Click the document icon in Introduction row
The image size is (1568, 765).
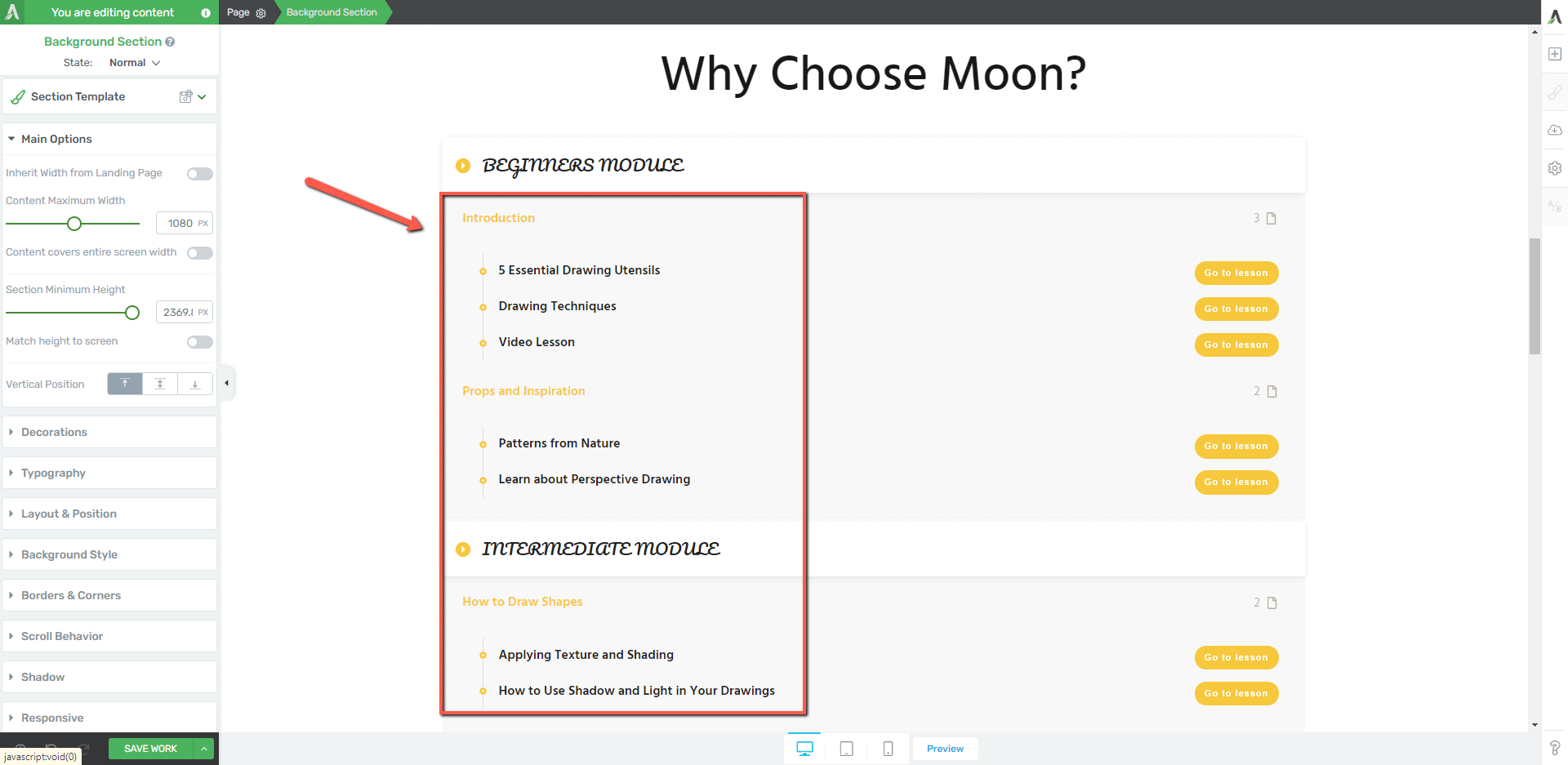point(1272,218)
